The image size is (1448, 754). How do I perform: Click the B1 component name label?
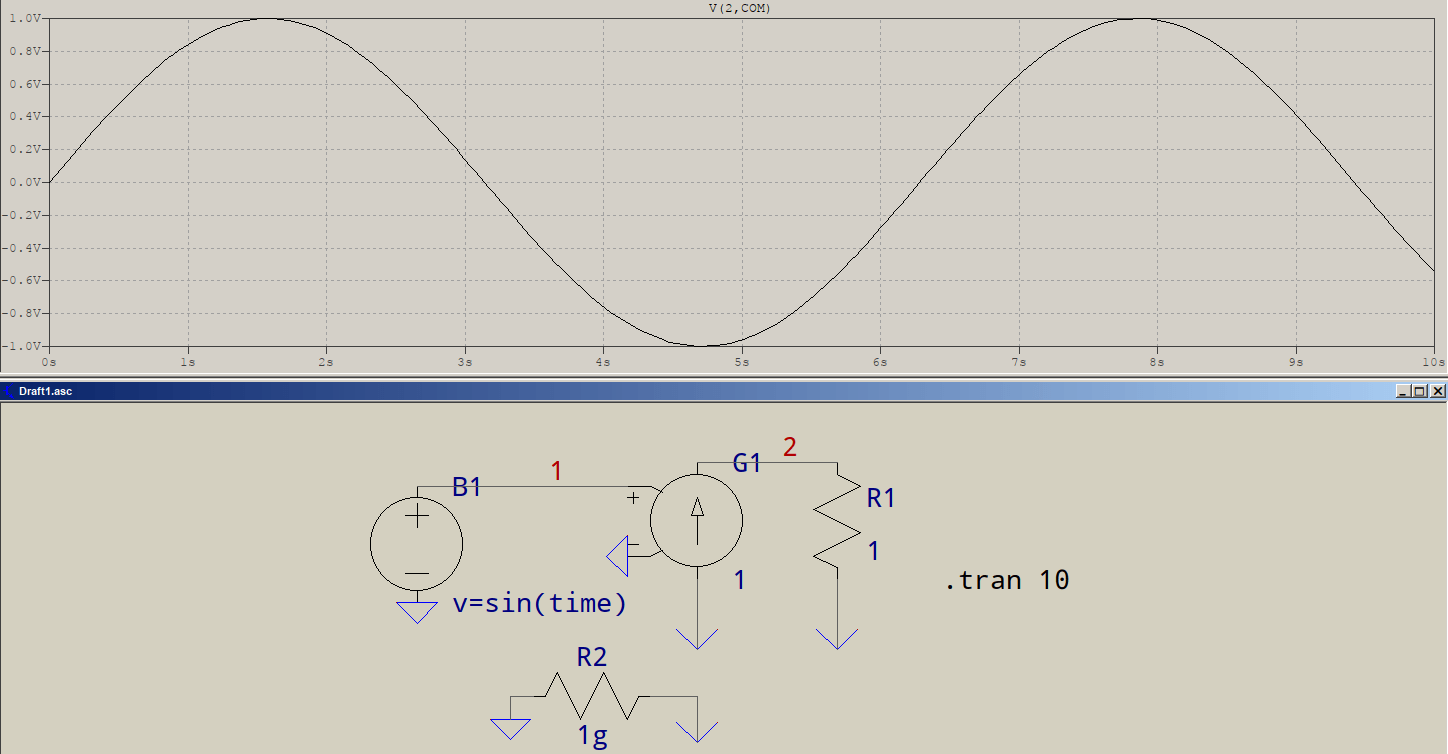point(467,487)
